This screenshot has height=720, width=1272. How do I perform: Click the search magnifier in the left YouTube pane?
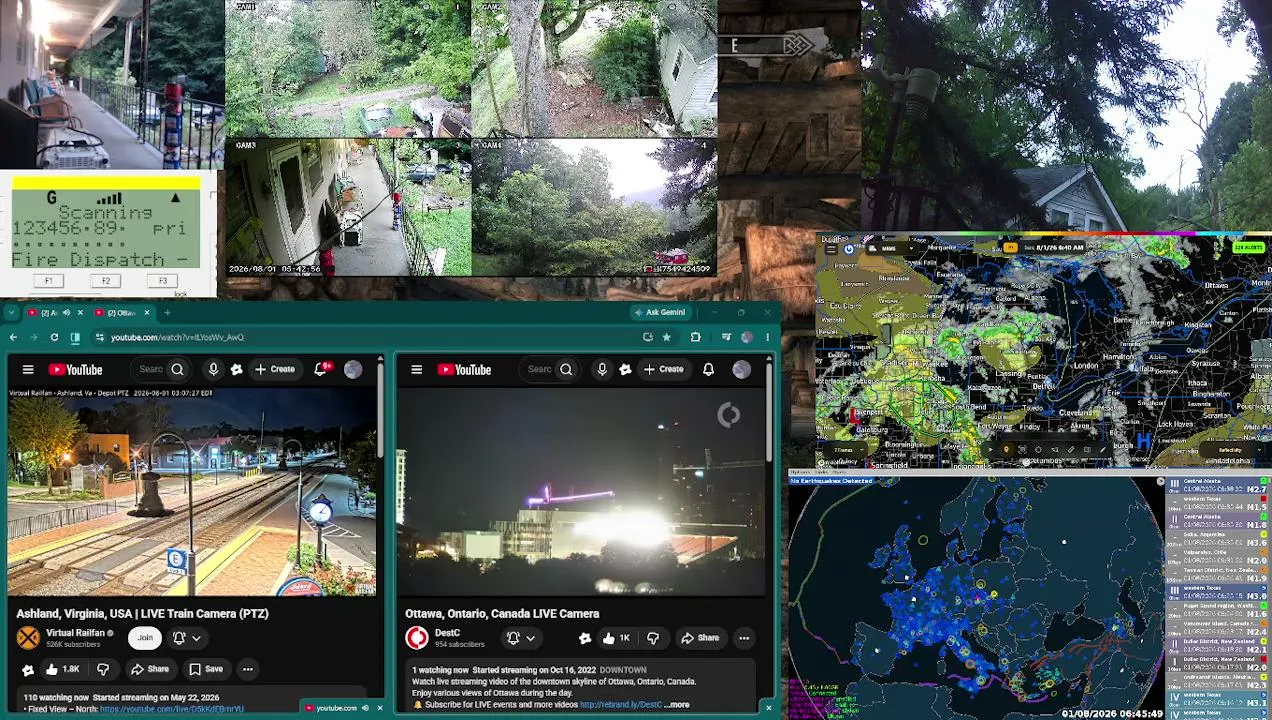177,370
